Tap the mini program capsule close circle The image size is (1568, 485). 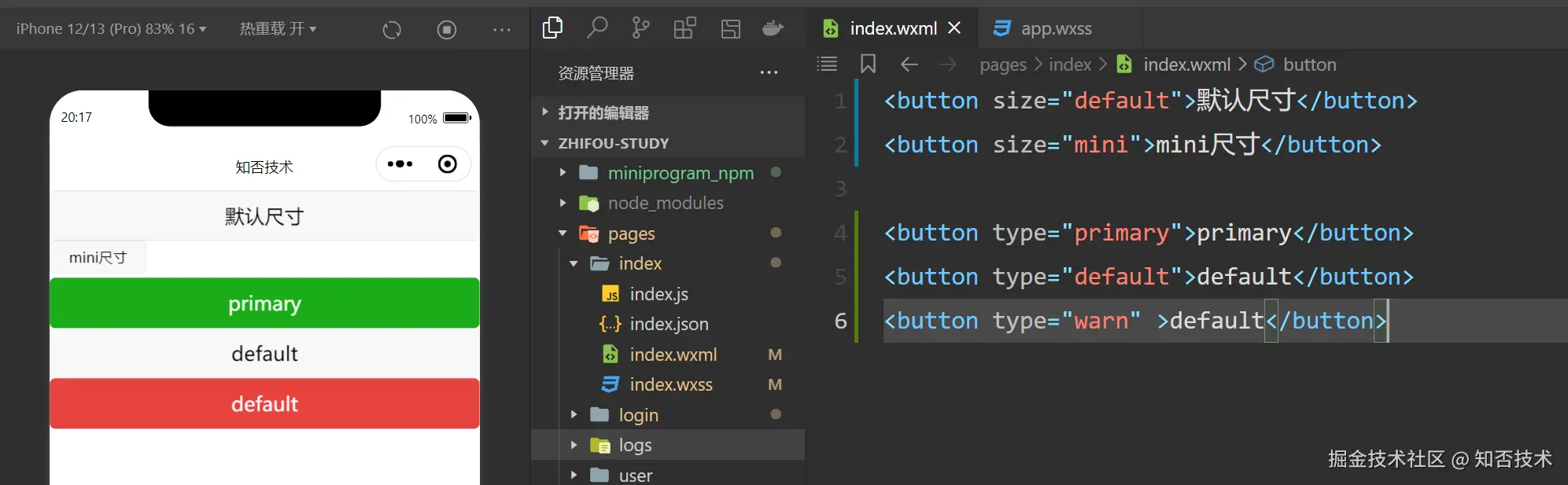click(447, 164)
